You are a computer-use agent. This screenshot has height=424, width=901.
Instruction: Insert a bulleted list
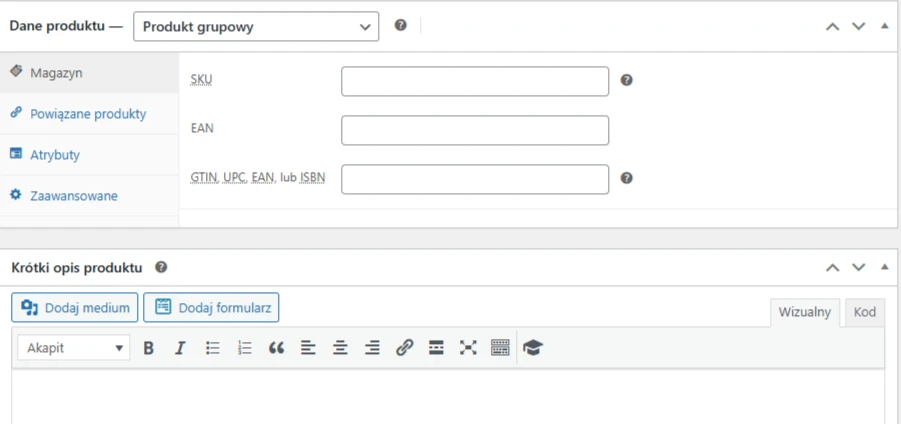pos(212,348)
